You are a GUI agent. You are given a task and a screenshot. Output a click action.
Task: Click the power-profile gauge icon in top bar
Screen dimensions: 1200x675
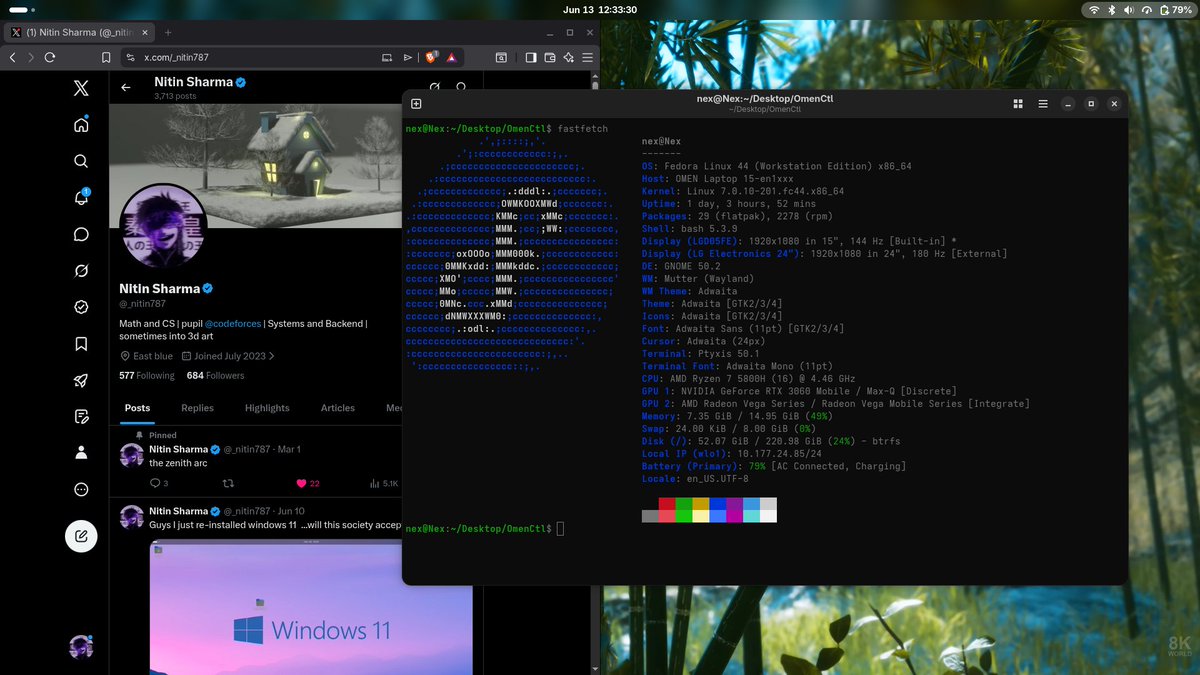click(1148, 9)
